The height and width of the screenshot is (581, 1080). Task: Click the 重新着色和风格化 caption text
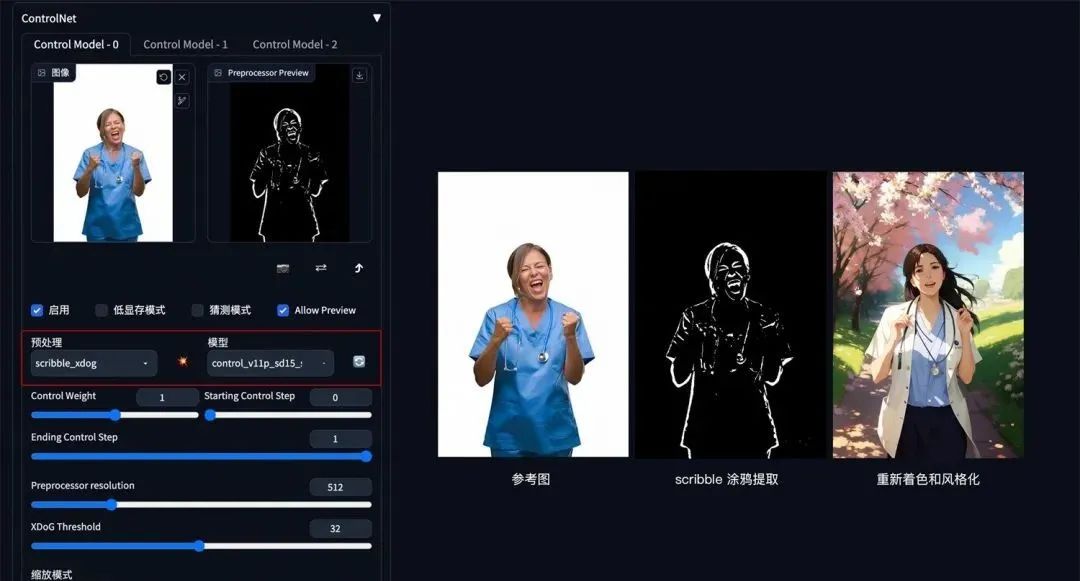pyautogui.click(x=928, y=479)
